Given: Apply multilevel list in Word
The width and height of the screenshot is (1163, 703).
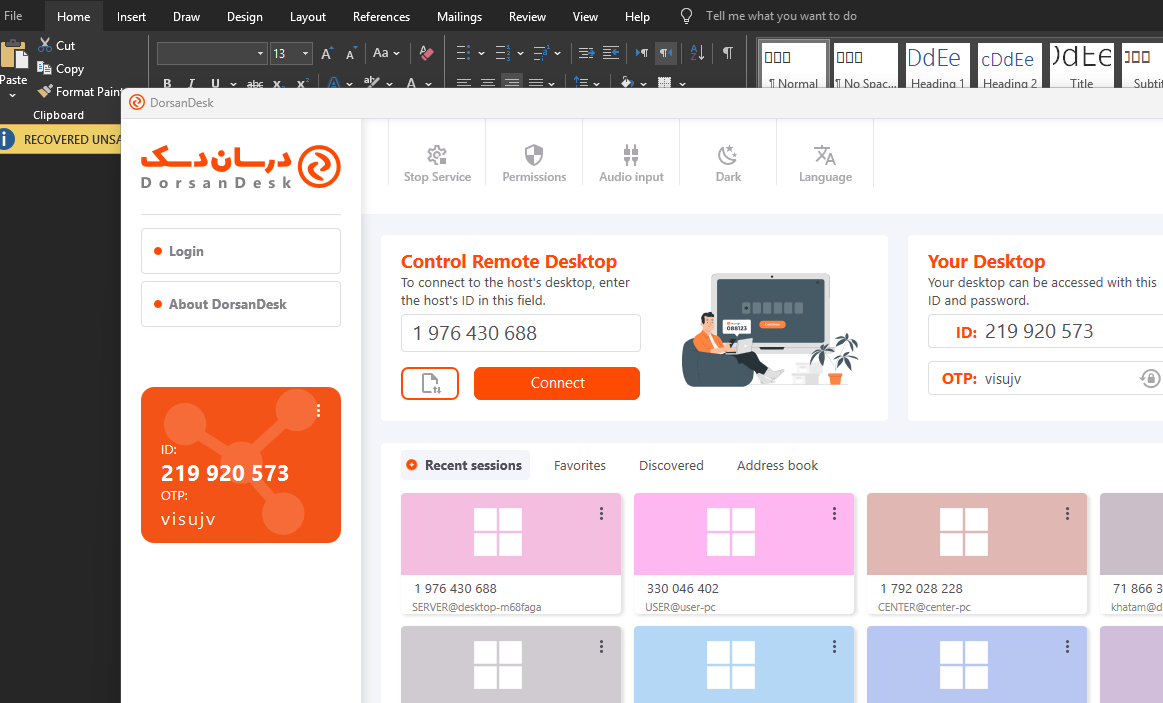Looking at the screenshot, I should pyautogui.click(x=541, y=53).
